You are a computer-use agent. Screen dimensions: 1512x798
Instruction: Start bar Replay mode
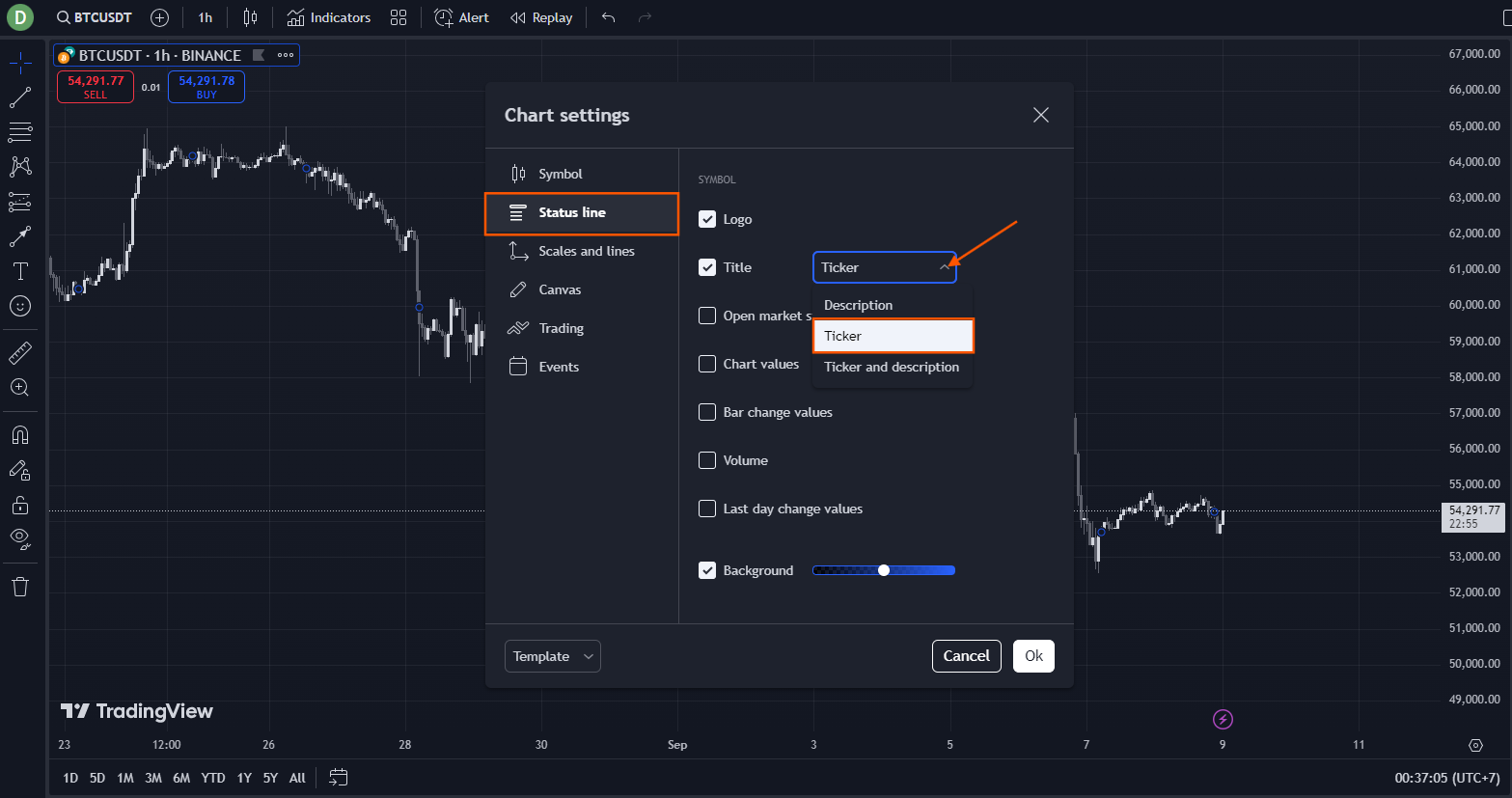(541, 17)
